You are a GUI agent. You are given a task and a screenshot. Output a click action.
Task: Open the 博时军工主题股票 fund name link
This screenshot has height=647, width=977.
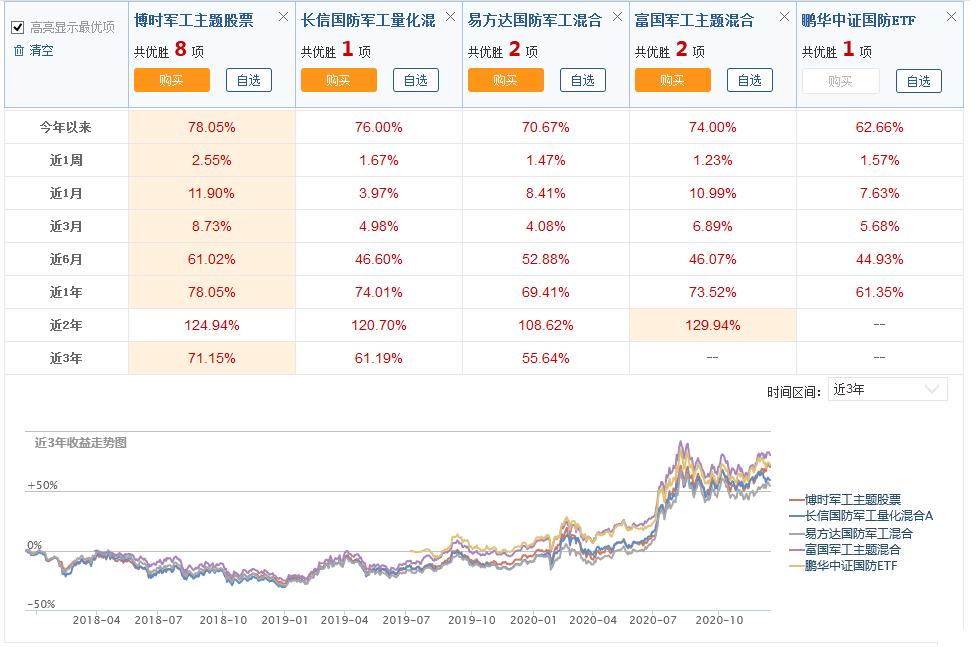click(x=193, y=17)
